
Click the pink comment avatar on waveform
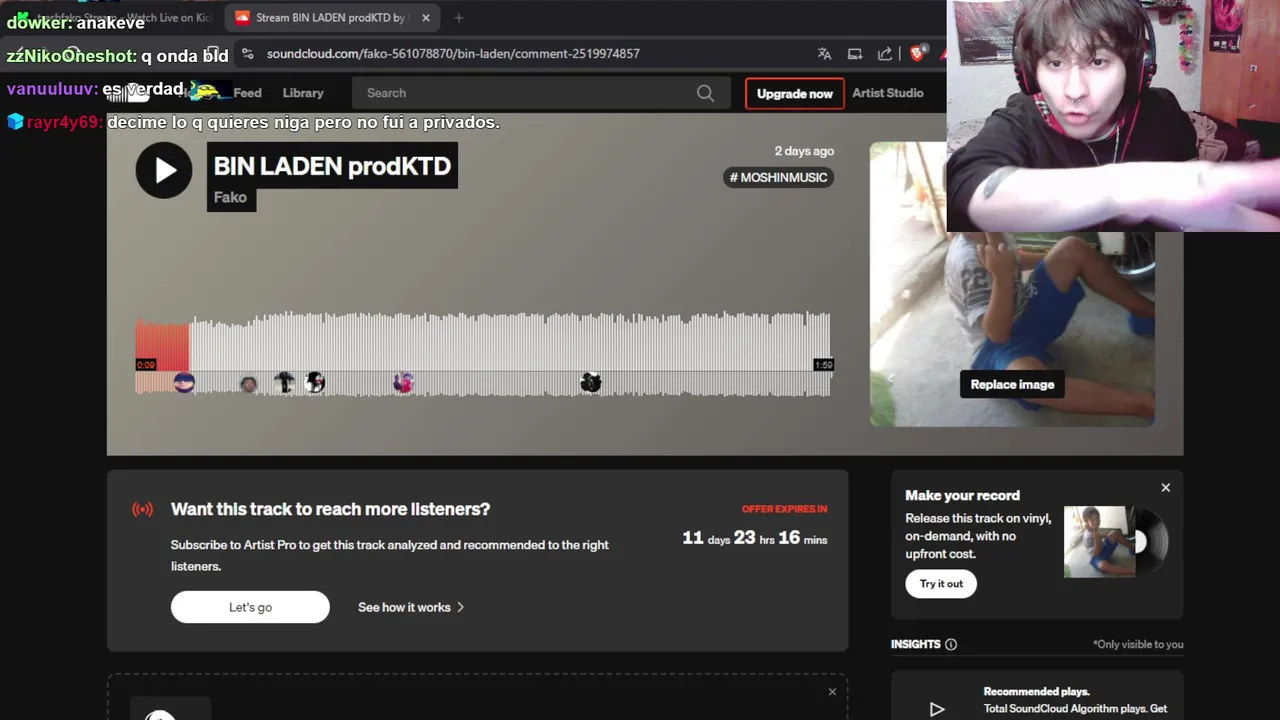404,382
